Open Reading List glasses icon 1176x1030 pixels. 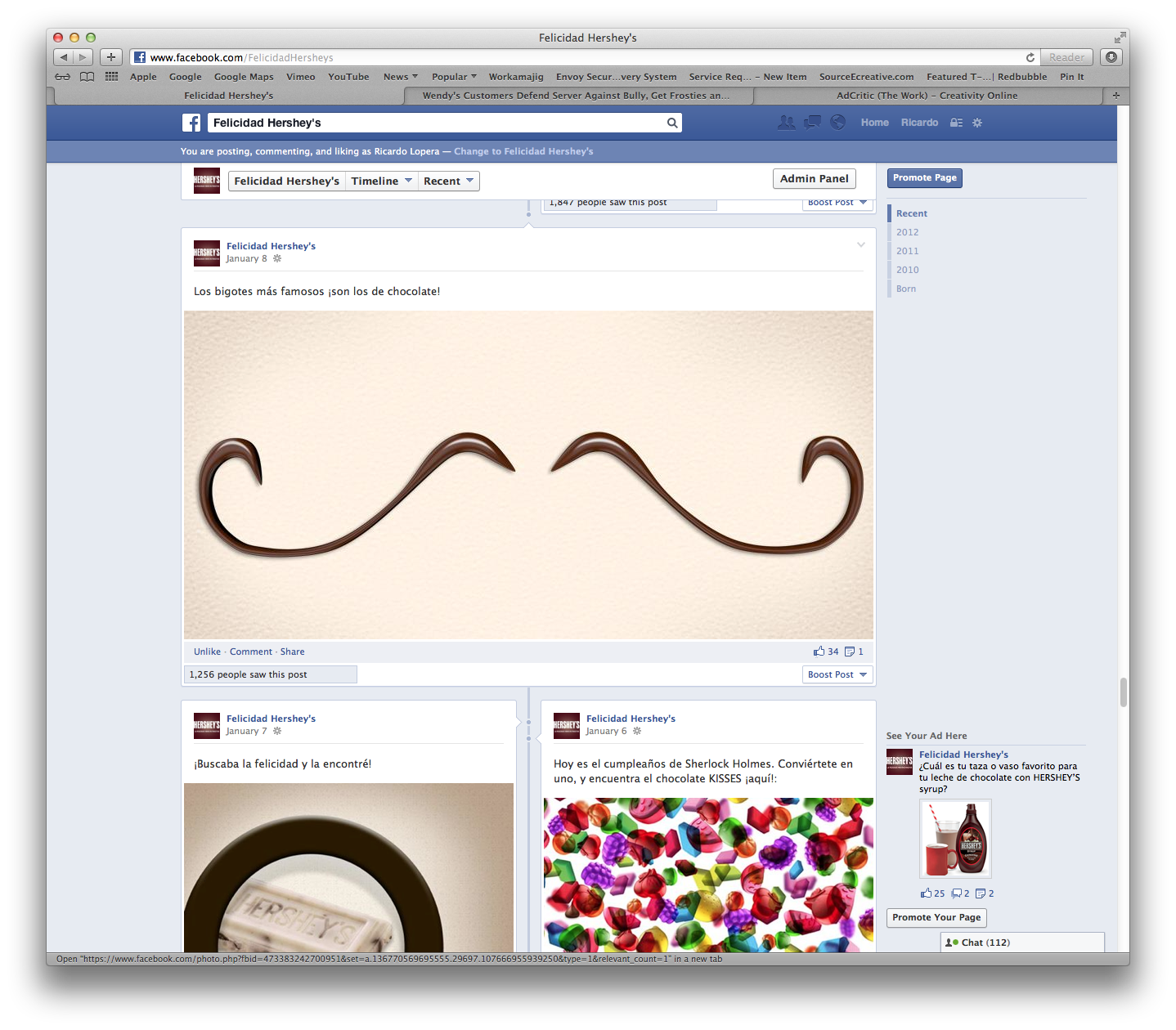point(63,77)
